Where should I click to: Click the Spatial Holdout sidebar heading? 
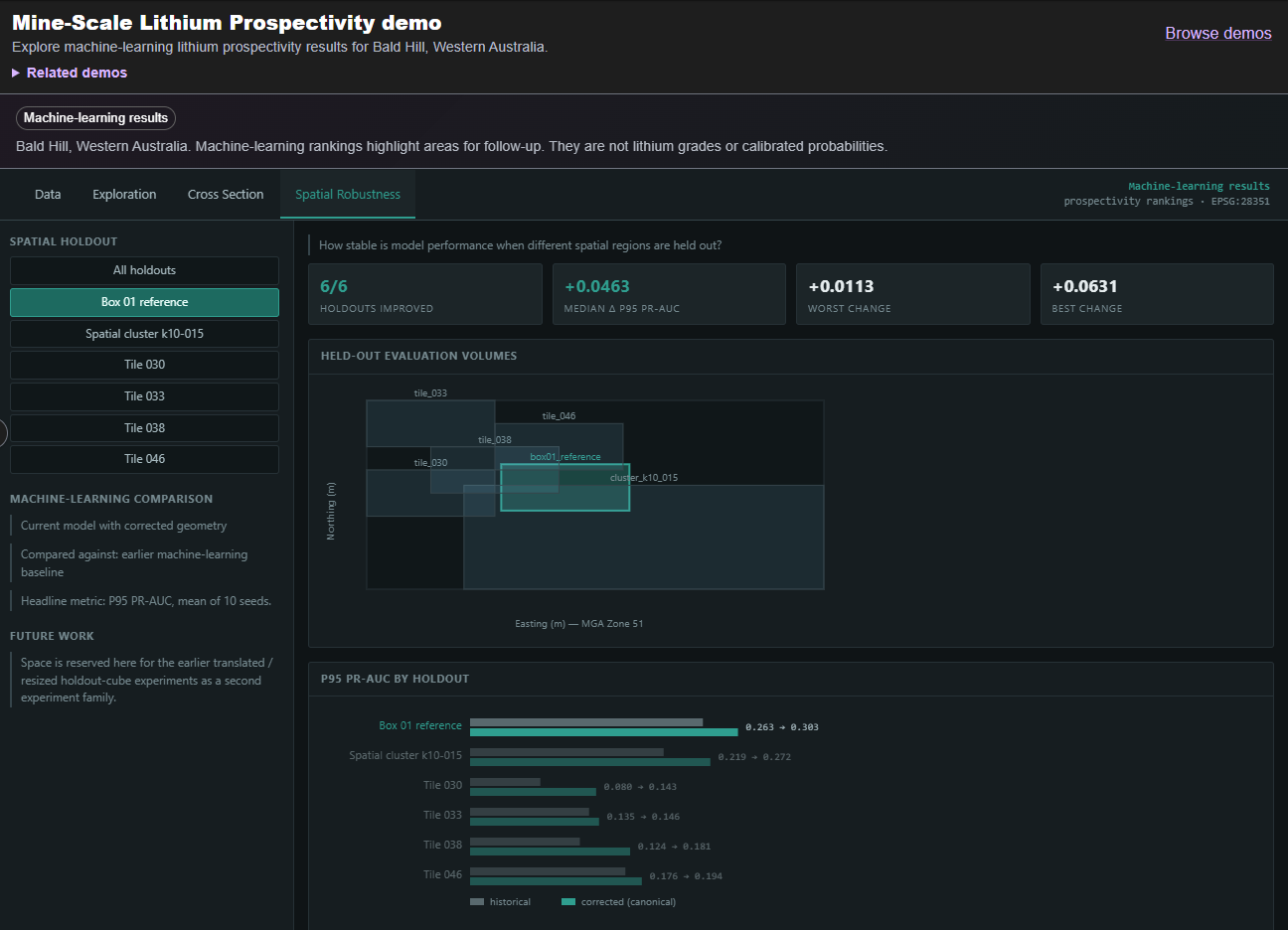click(64, 241)
